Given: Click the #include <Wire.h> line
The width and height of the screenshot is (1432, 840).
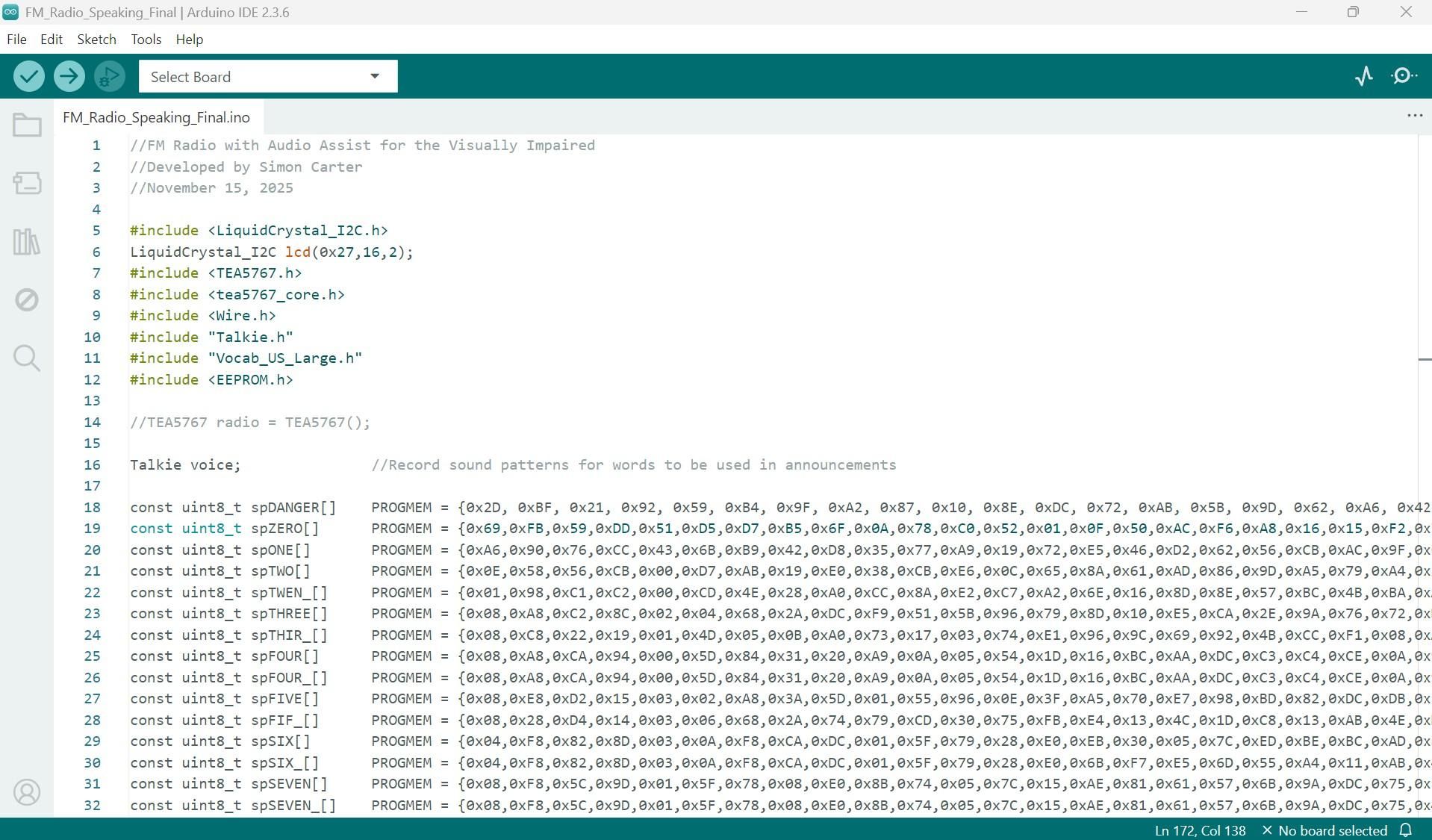Looking at the screenshot, I should [203, 315].
